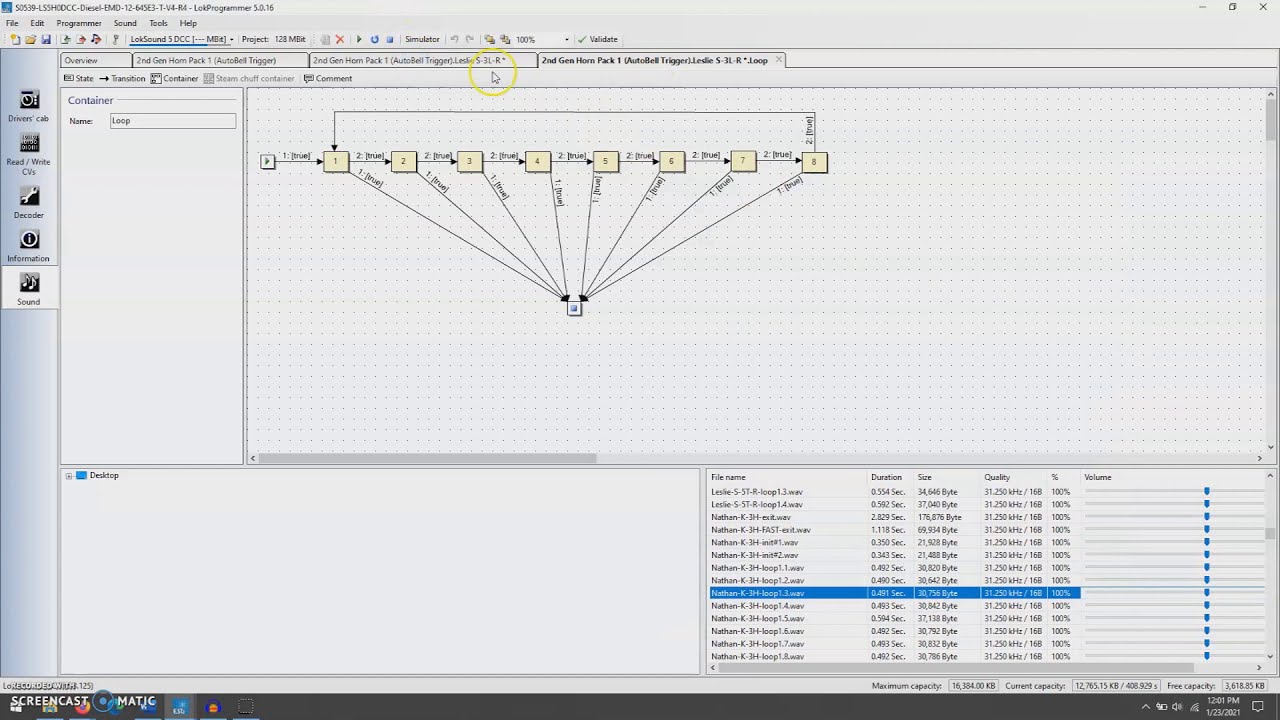Sort by File name column header
Viewport: 1280px width, 720px height.
(787, 477)
